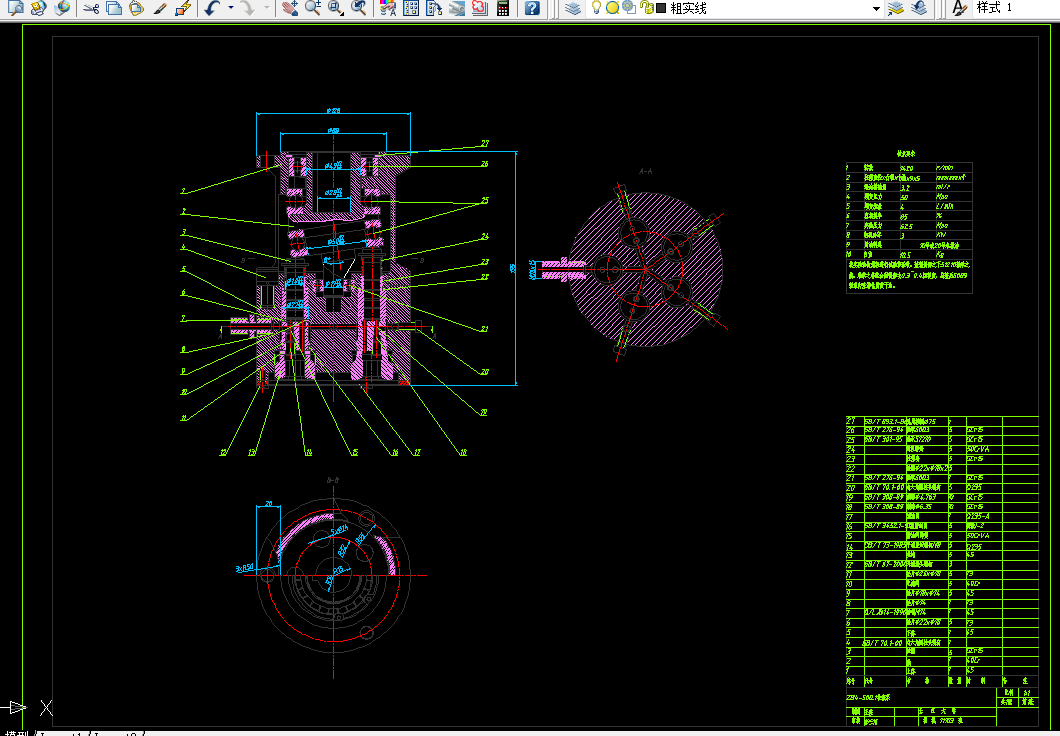Screen dimensions: 1060x736
Task: Click the UCS icon in drawing corner
Action: click(27, 708)
